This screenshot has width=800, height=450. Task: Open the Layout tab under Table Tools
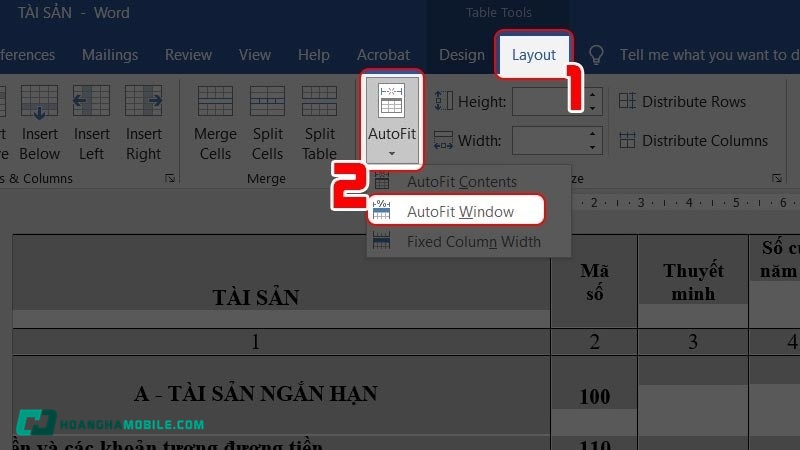[x=534, y=55]
